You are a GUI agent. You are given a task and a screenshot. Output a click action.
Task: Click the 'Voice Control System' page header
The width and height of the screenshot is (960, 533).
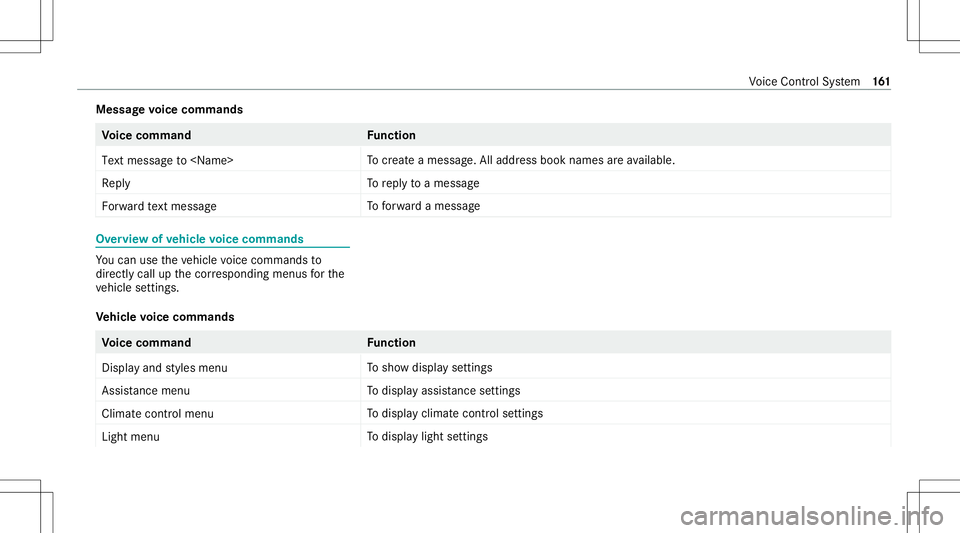804,81
